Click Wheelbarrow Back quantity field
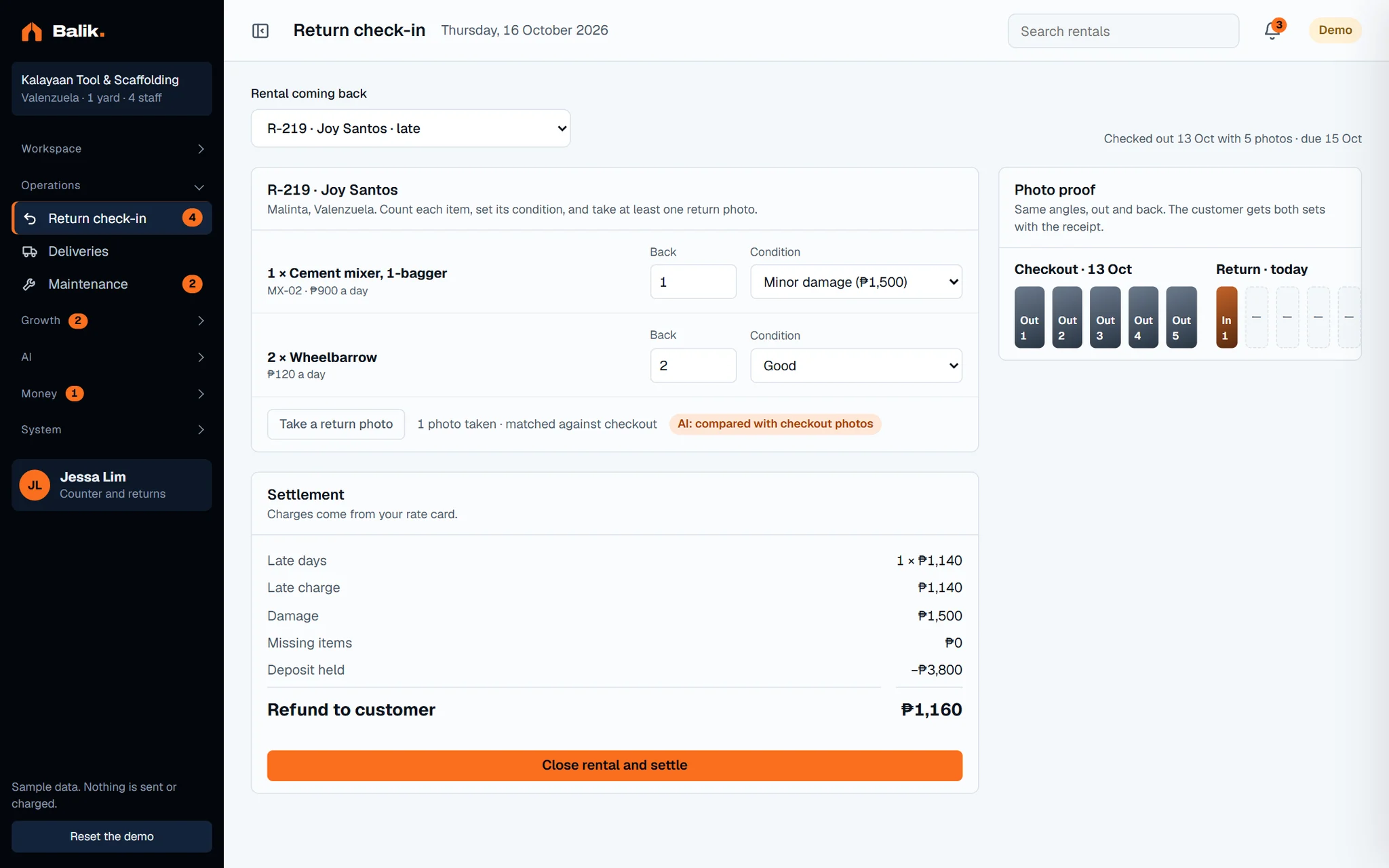1389x868 pixels. coord(693,366)
